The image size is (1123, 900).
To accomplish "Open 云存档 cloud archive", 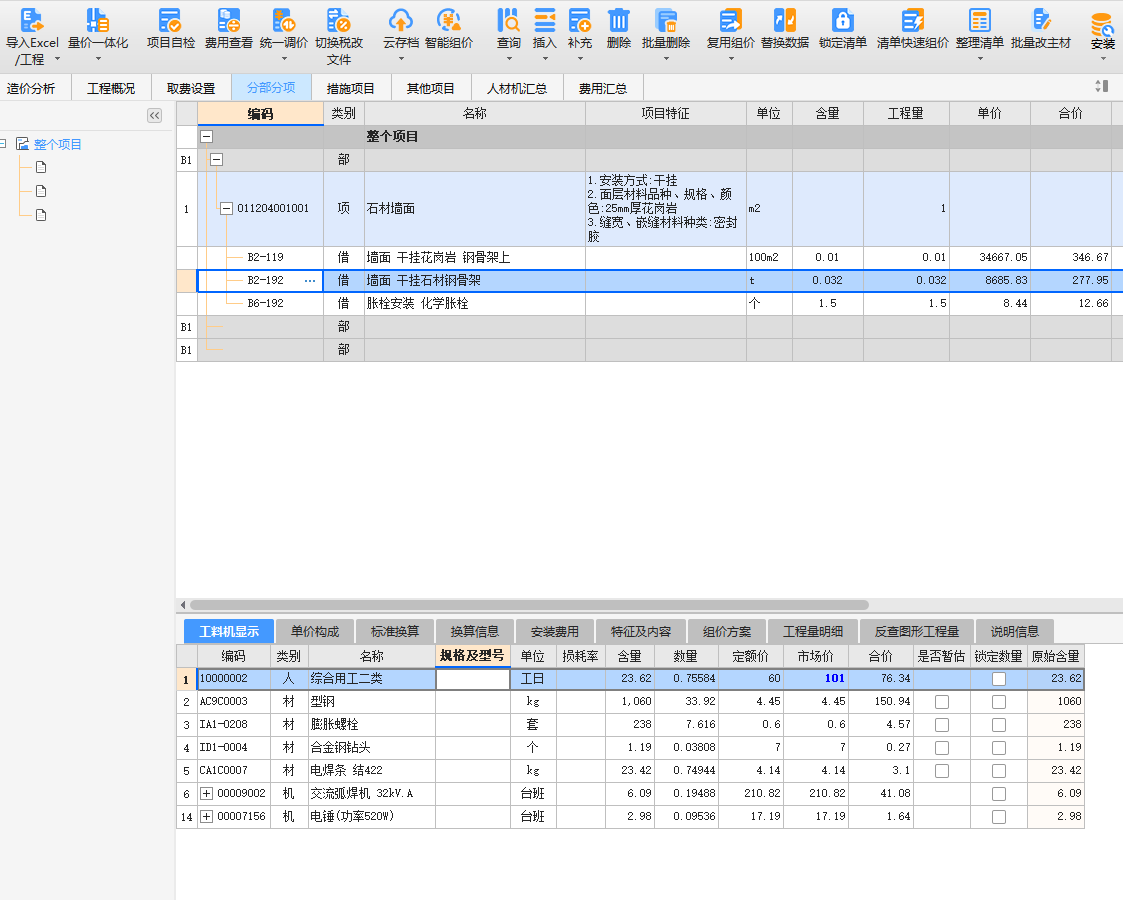I will (x=400, y=20).
